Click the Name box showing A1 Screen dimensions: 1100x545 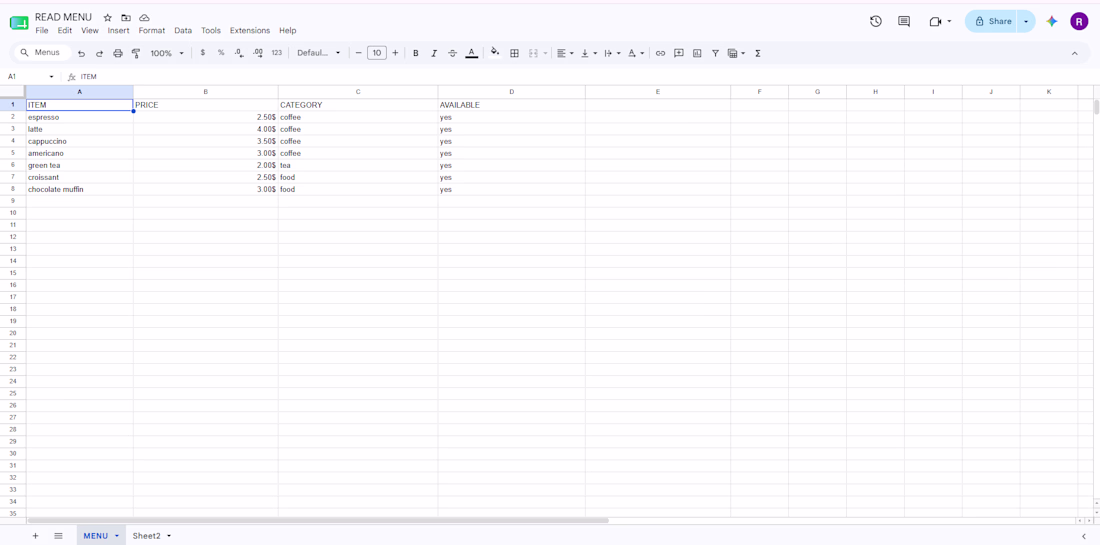[29, 76]
